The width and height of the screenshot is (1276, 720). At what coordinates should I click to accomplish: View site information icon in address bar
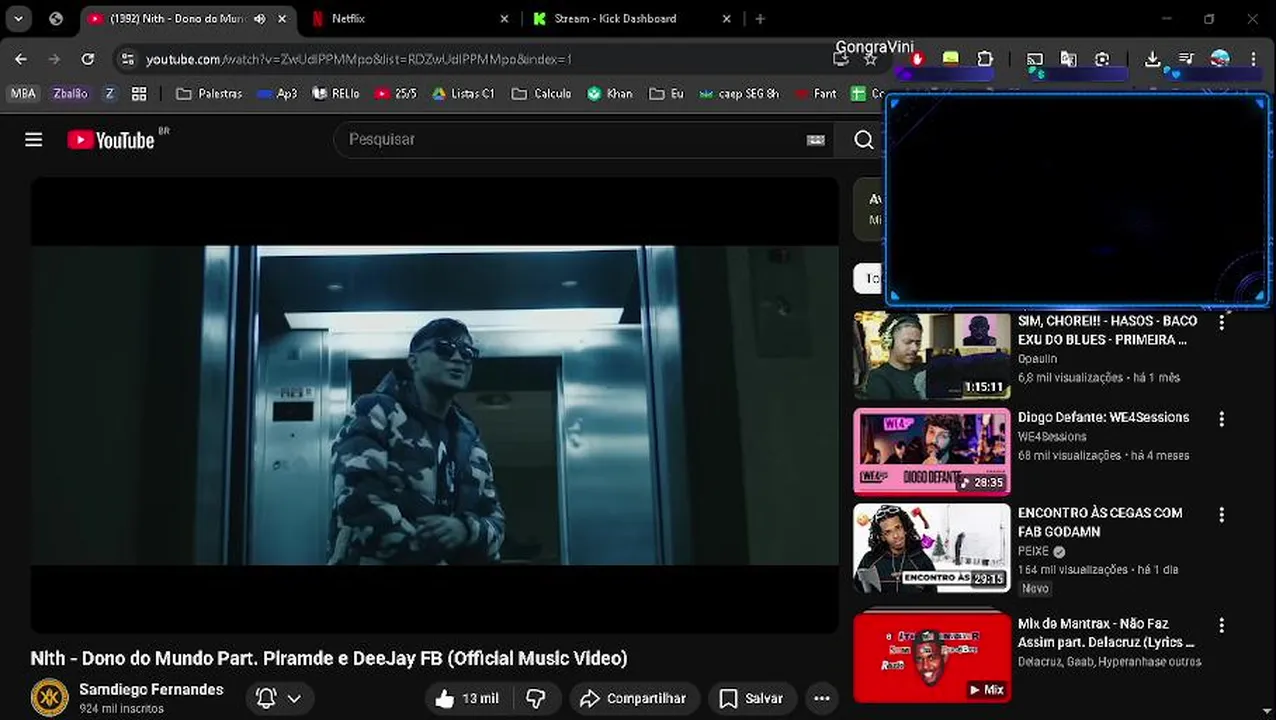click(127, 59)
